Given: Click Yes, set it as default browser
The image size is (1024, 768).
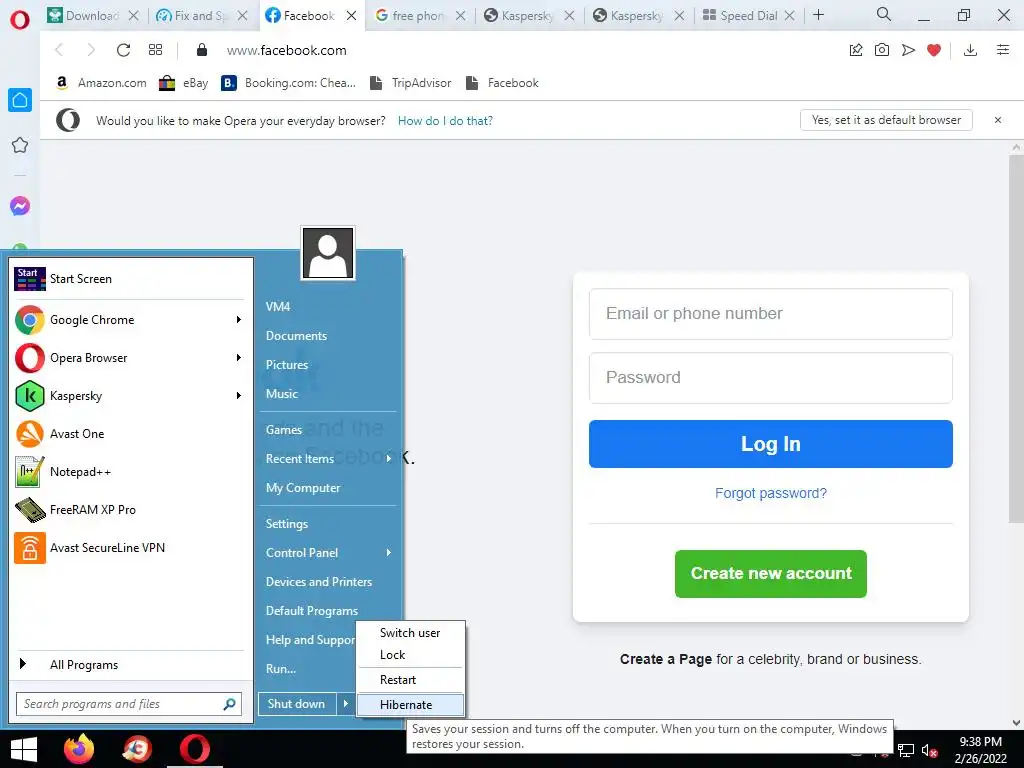Looking at the screenshot, I should click(886, 120).
